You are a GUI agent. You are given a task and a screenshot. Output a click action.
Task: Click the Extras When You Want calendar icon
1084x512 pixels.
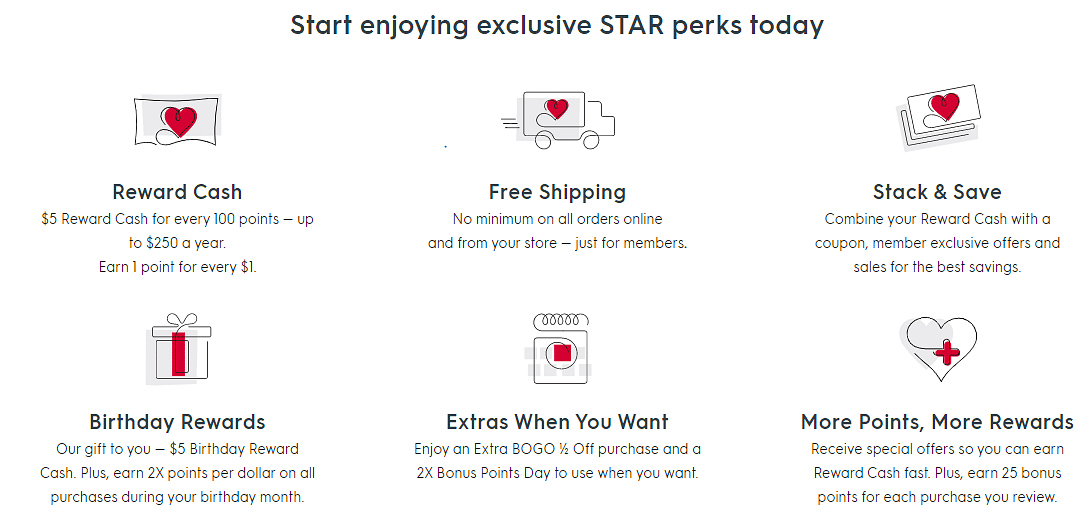pos(558,348)
